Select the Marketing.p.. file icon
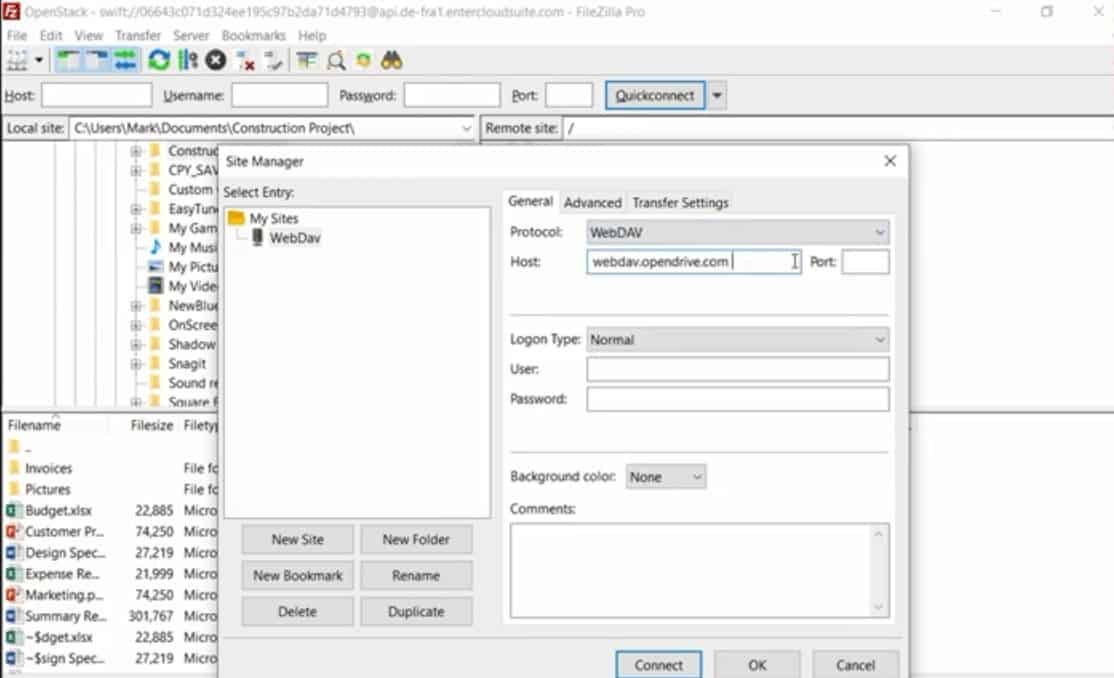Viewport: 1114px width, 678px height. (x=13, y=594)
